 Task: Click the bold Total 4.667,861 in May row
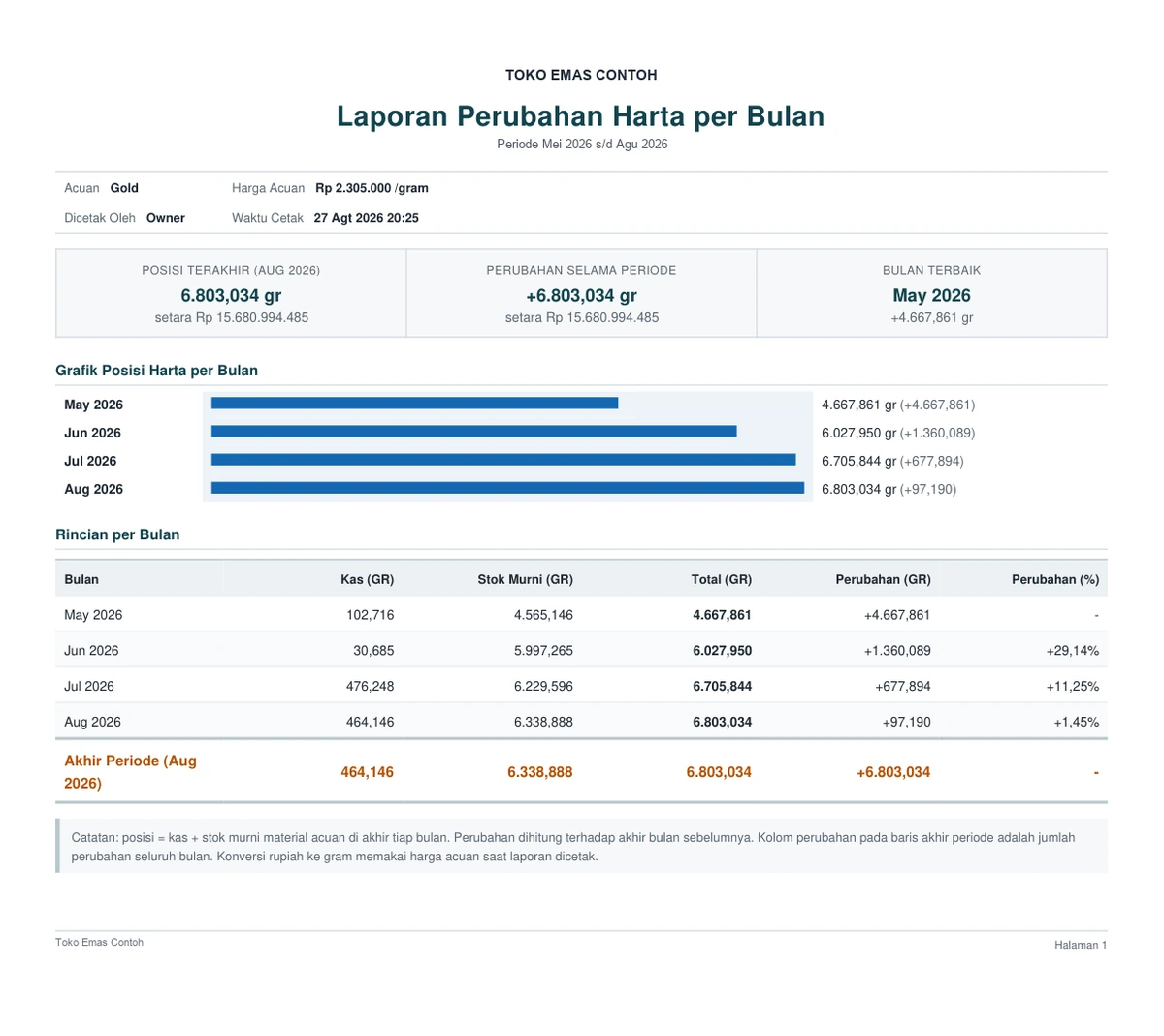722,615
